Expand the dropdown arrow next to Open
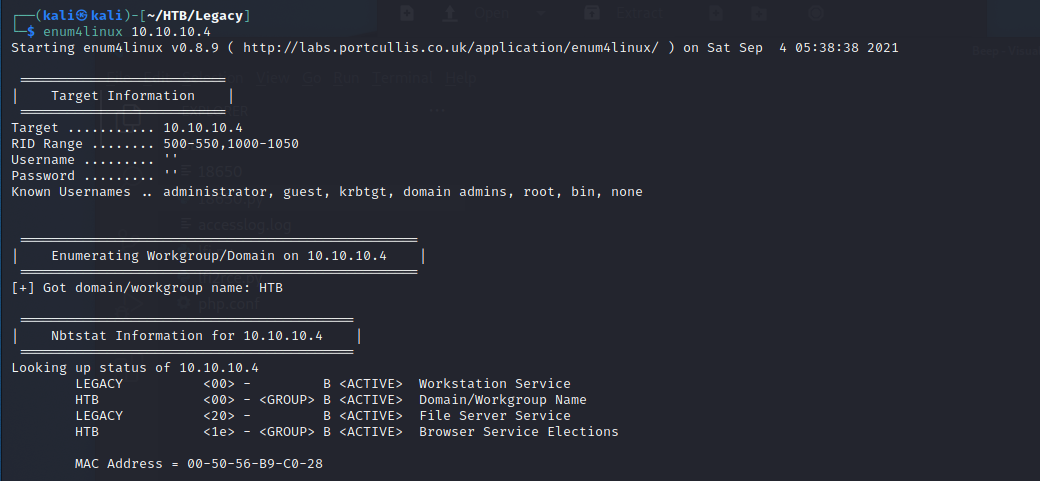 pos(540,14)
